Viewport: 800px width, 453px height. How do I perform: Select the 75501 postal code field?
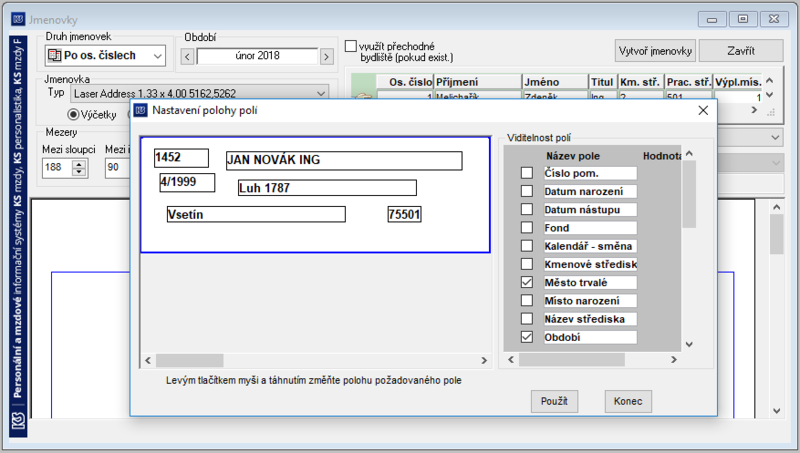coord(405,214)
